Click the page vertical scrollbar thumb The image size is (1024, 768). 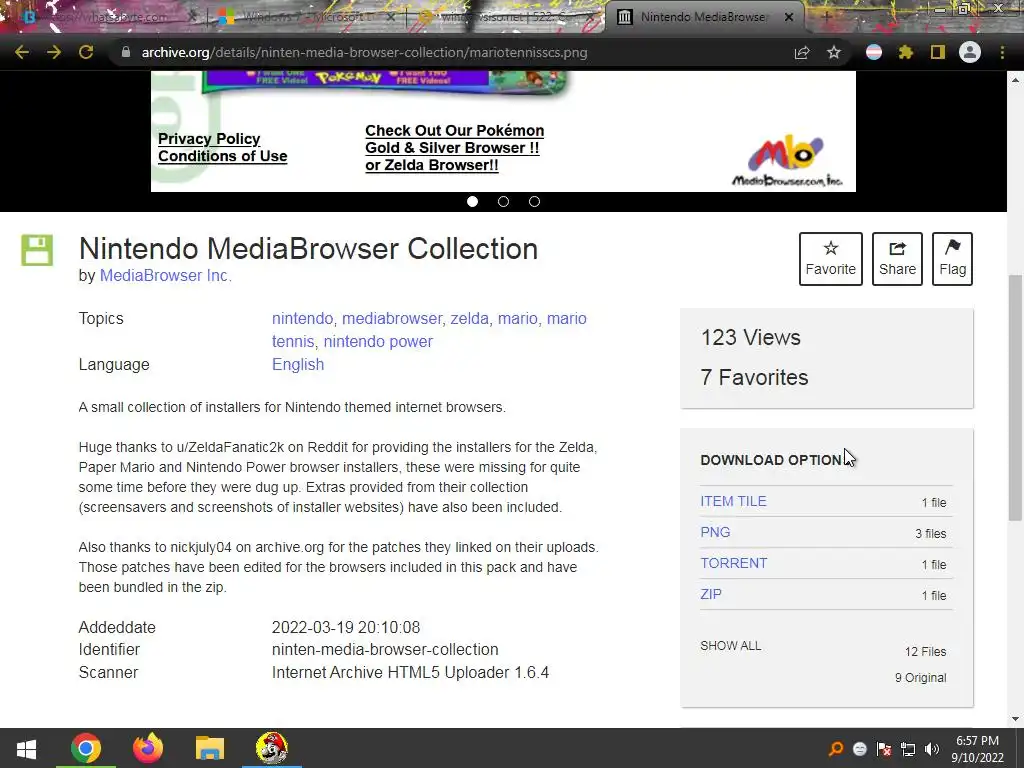[x=1016, y=397]
